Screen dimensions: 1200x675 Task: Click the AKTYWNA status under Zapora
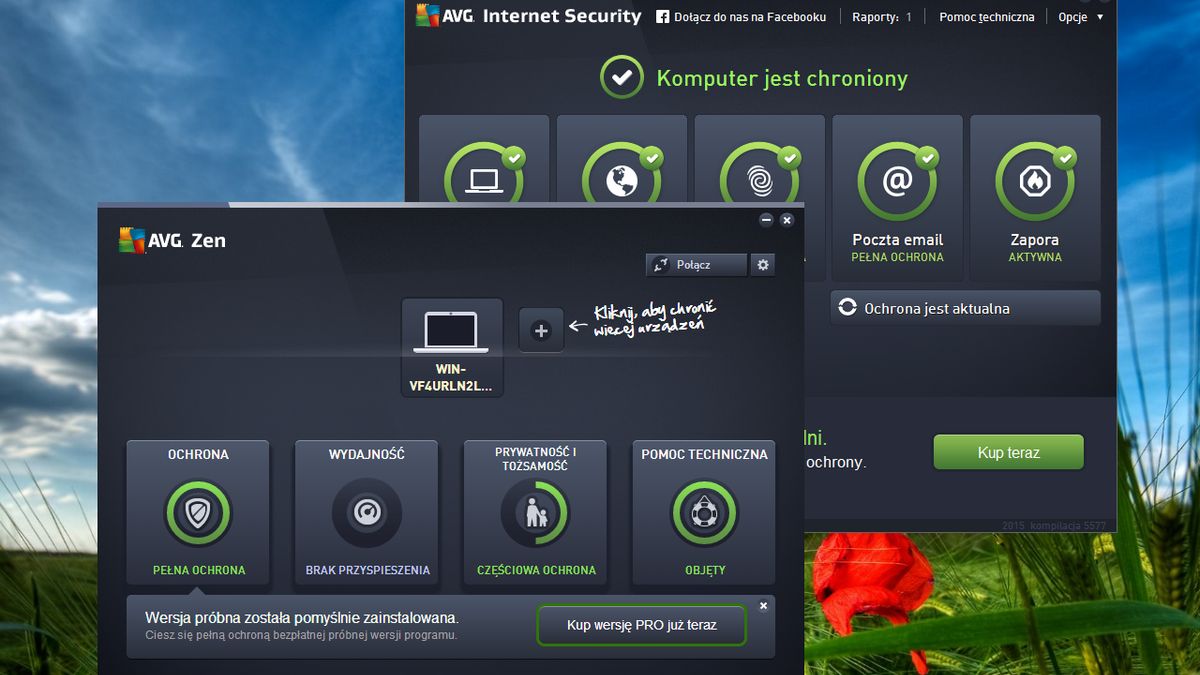[1035, 257]
